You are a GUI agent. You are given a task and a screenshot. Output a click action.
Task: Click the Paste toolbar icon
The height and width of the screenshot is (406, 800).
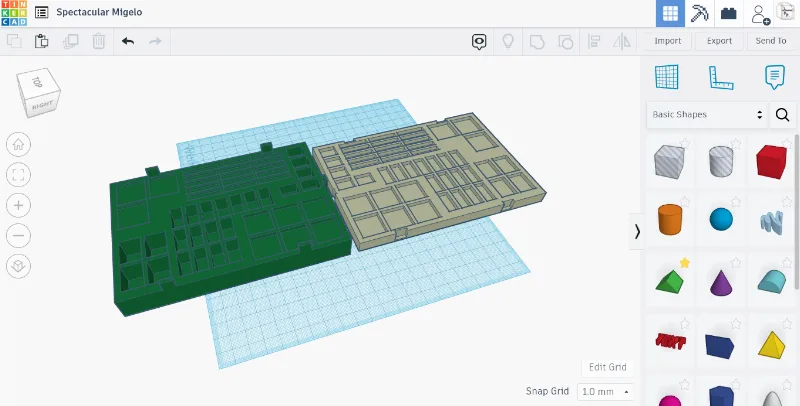click(41, 41)
